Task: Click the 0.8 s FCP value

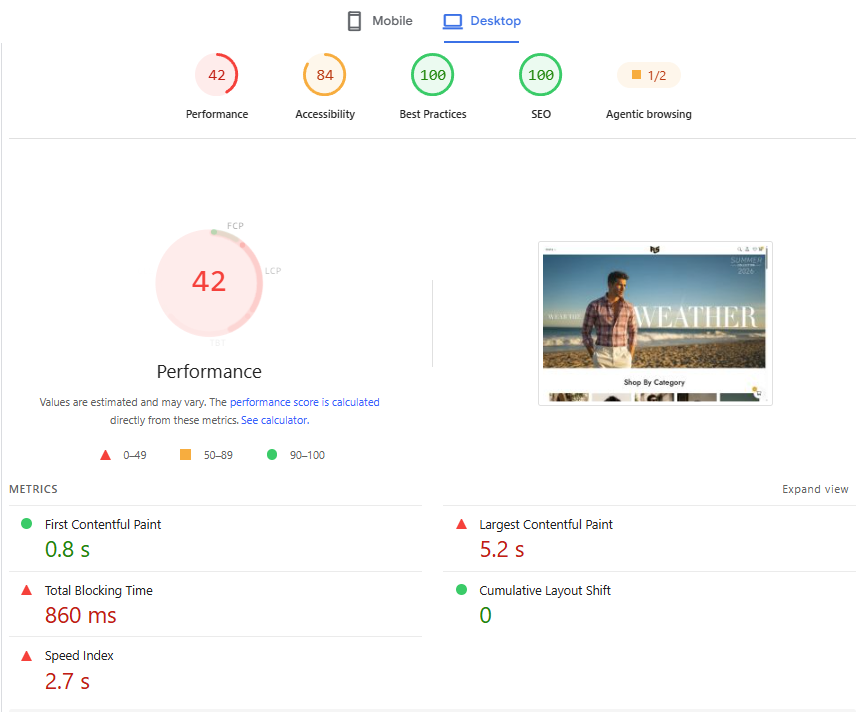Action: pos(67,550)
